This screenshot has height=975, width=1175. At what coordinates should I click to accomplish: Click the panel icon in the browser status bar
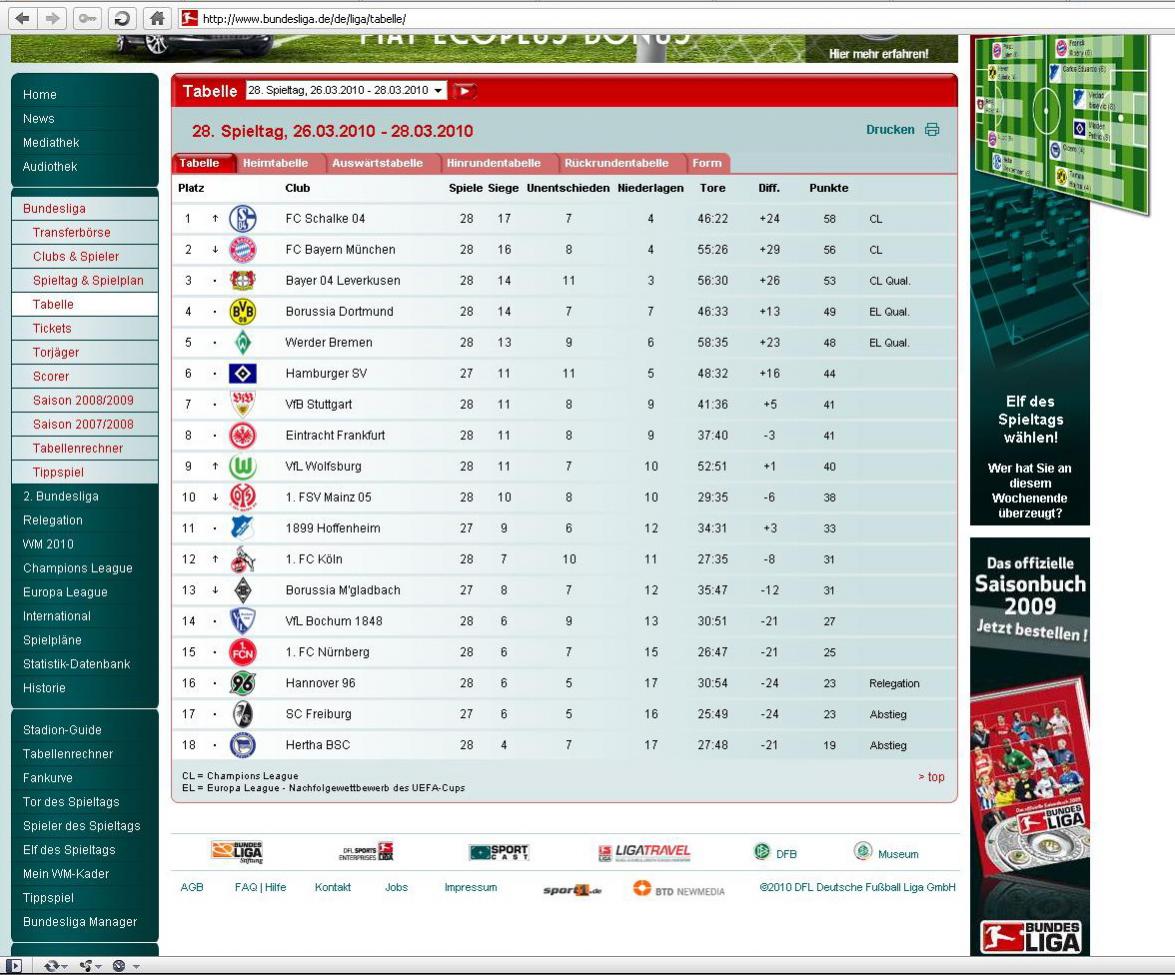13,965
